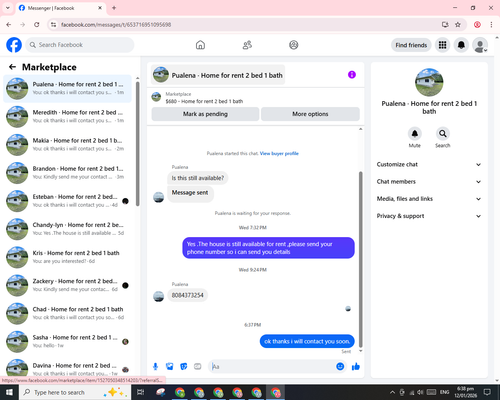Open the Chandy-lyn conversation
Viewport: 500px width, 400px height.
(67, 229)
